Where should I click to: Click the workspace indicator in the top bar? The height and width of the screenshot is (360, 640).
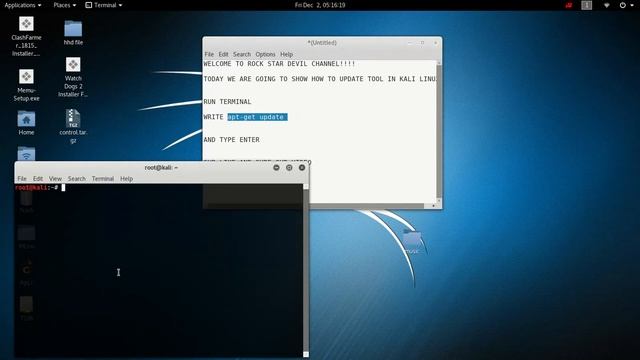pos(587,5)
